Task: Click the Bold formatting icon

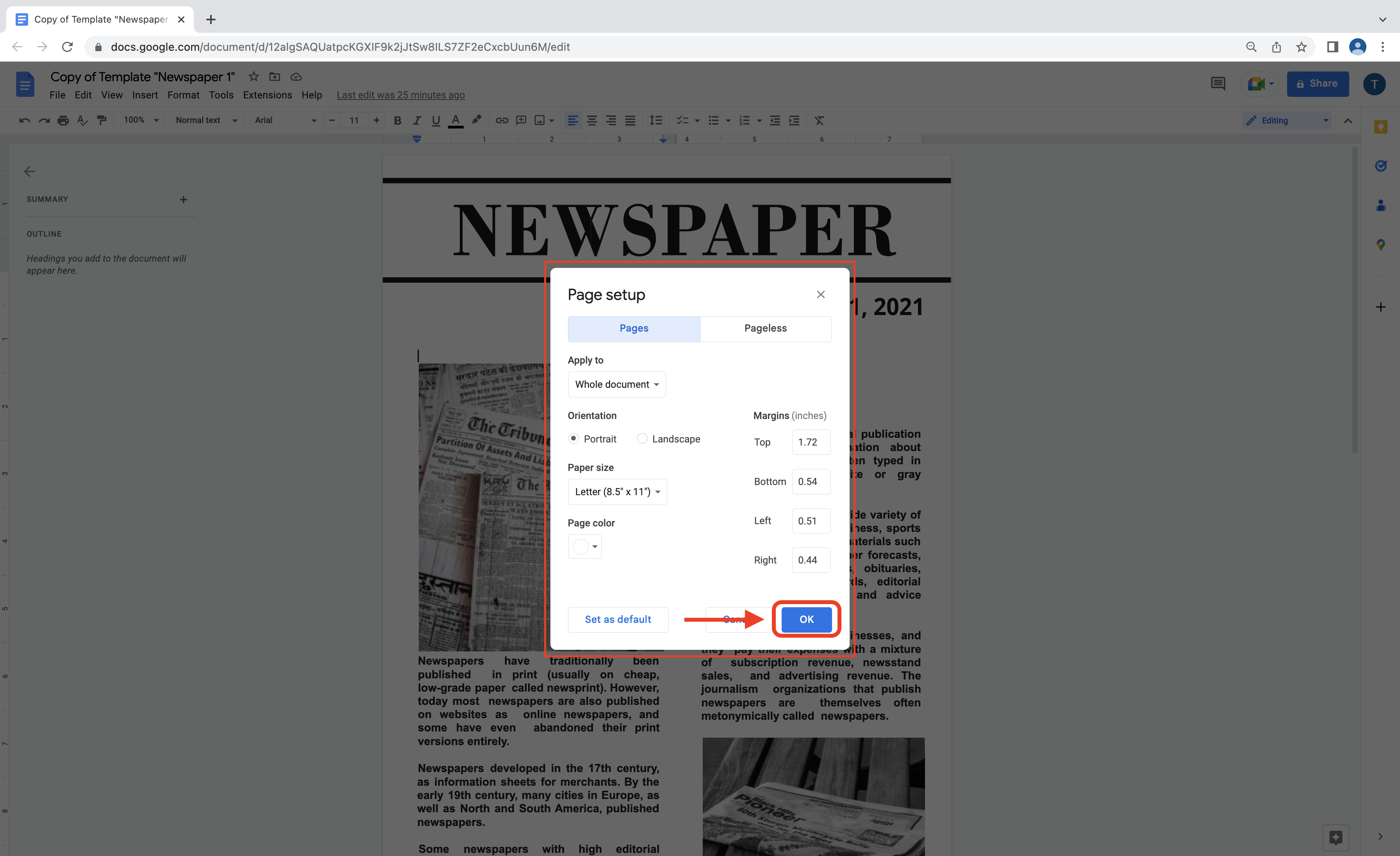Action: tap(397, 120)
